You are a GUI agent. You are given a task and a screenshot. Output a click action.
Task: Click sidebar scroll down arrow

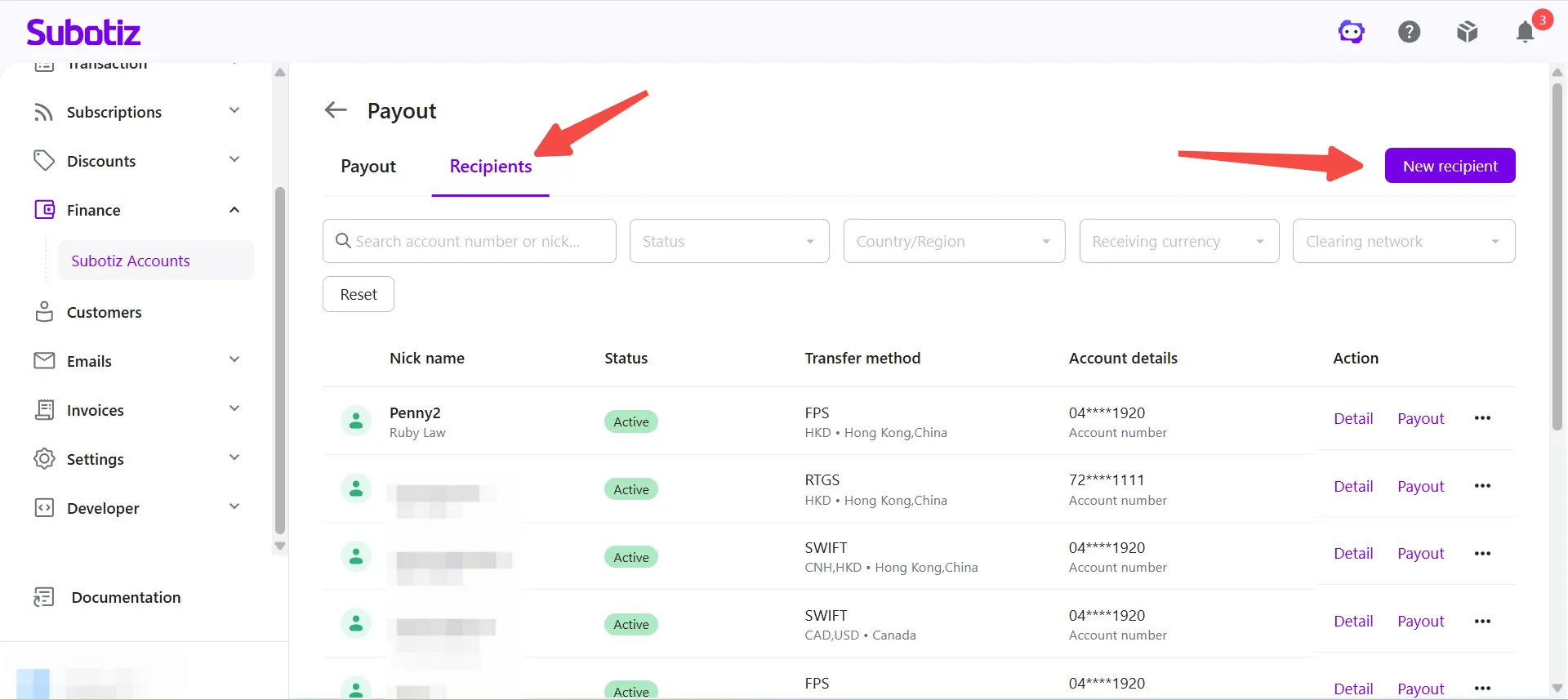click(x=280, y=546)
